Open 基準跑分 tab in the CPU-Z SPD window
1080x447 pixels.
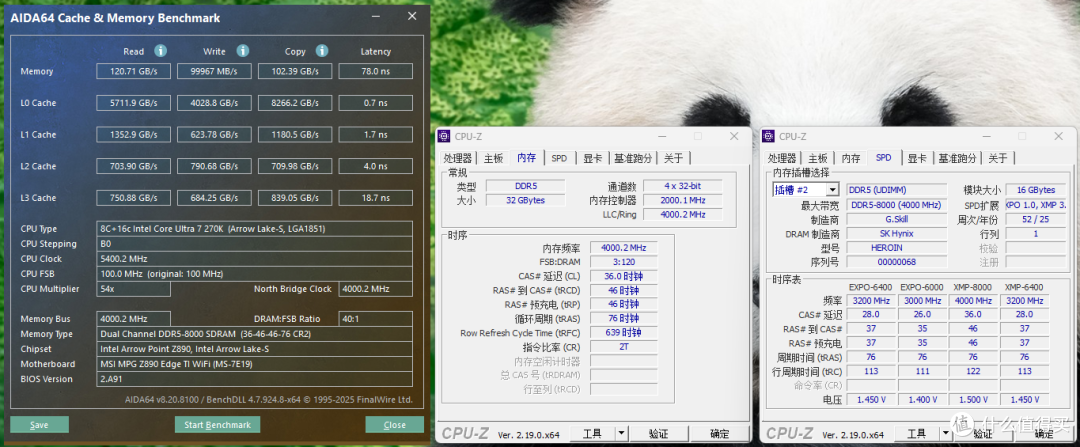[x=957, y=158]
